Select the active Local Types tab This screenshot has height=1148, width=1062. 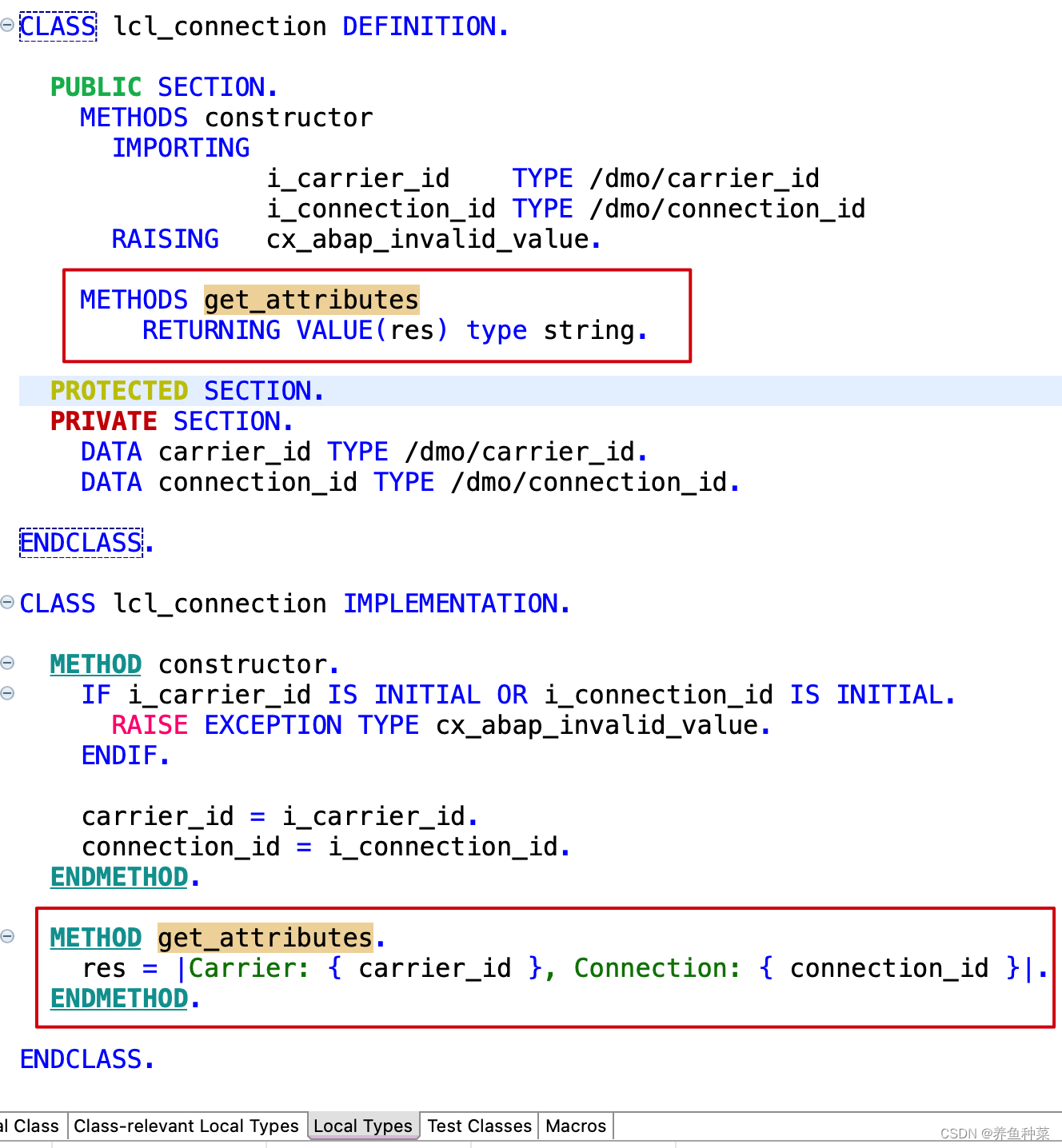[362, 1126]
